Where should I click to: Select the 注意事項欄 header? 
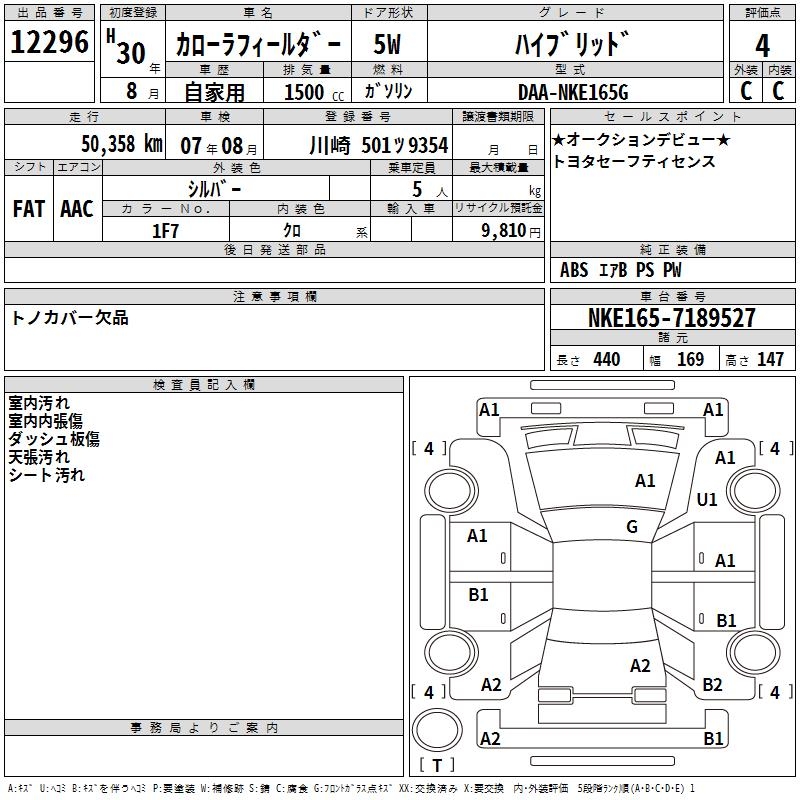click(274, 296)
